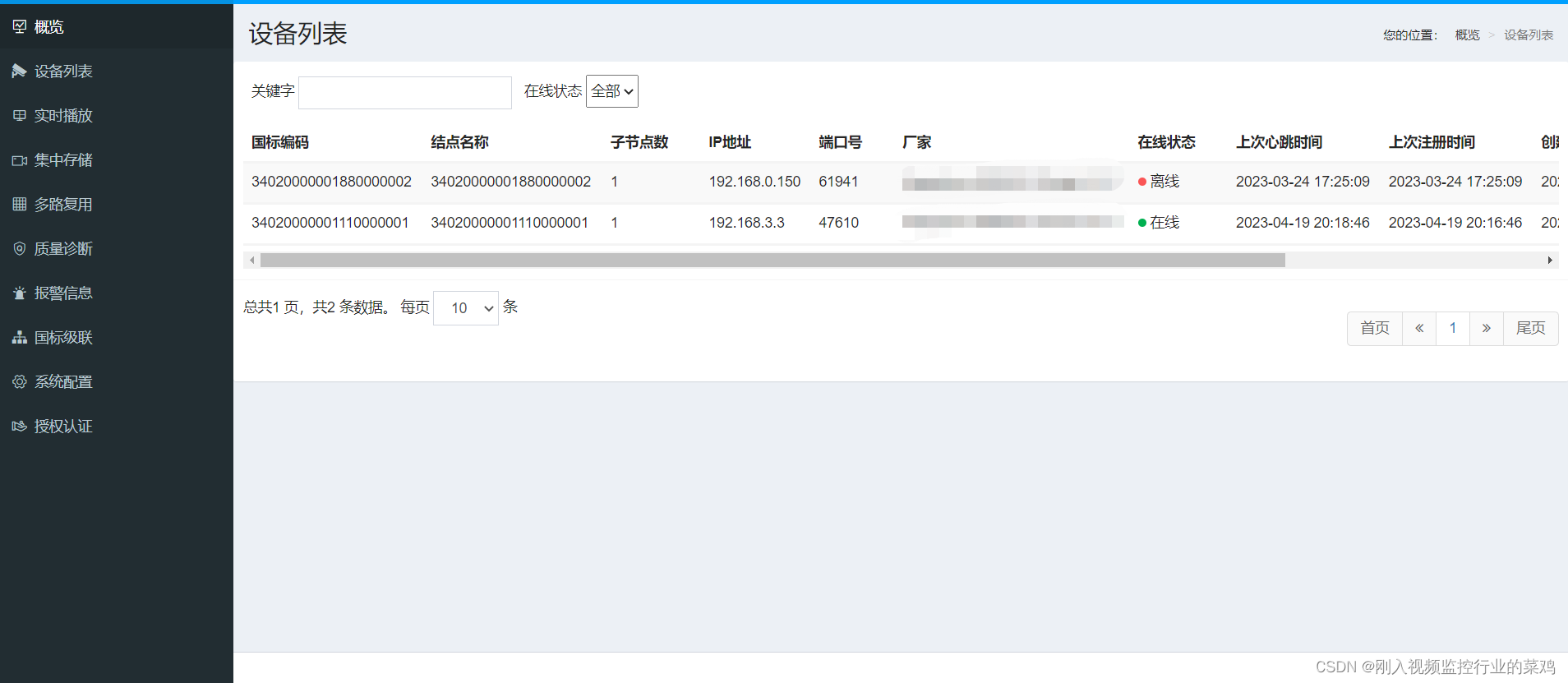Click the 上次注册时间 column header

tap(1432, 142)
